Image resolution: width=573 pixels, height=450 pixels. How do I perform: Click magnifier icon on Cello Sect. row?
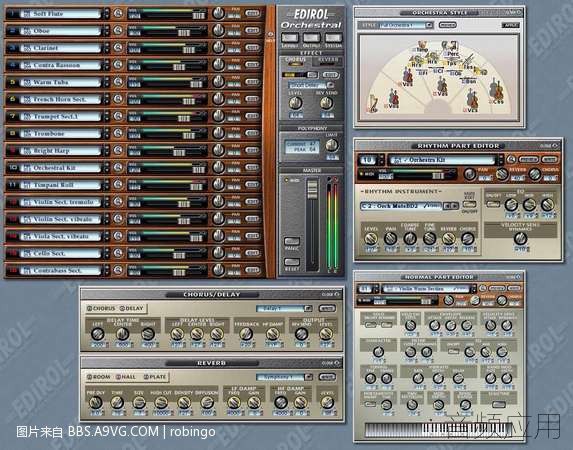(118, 253)
